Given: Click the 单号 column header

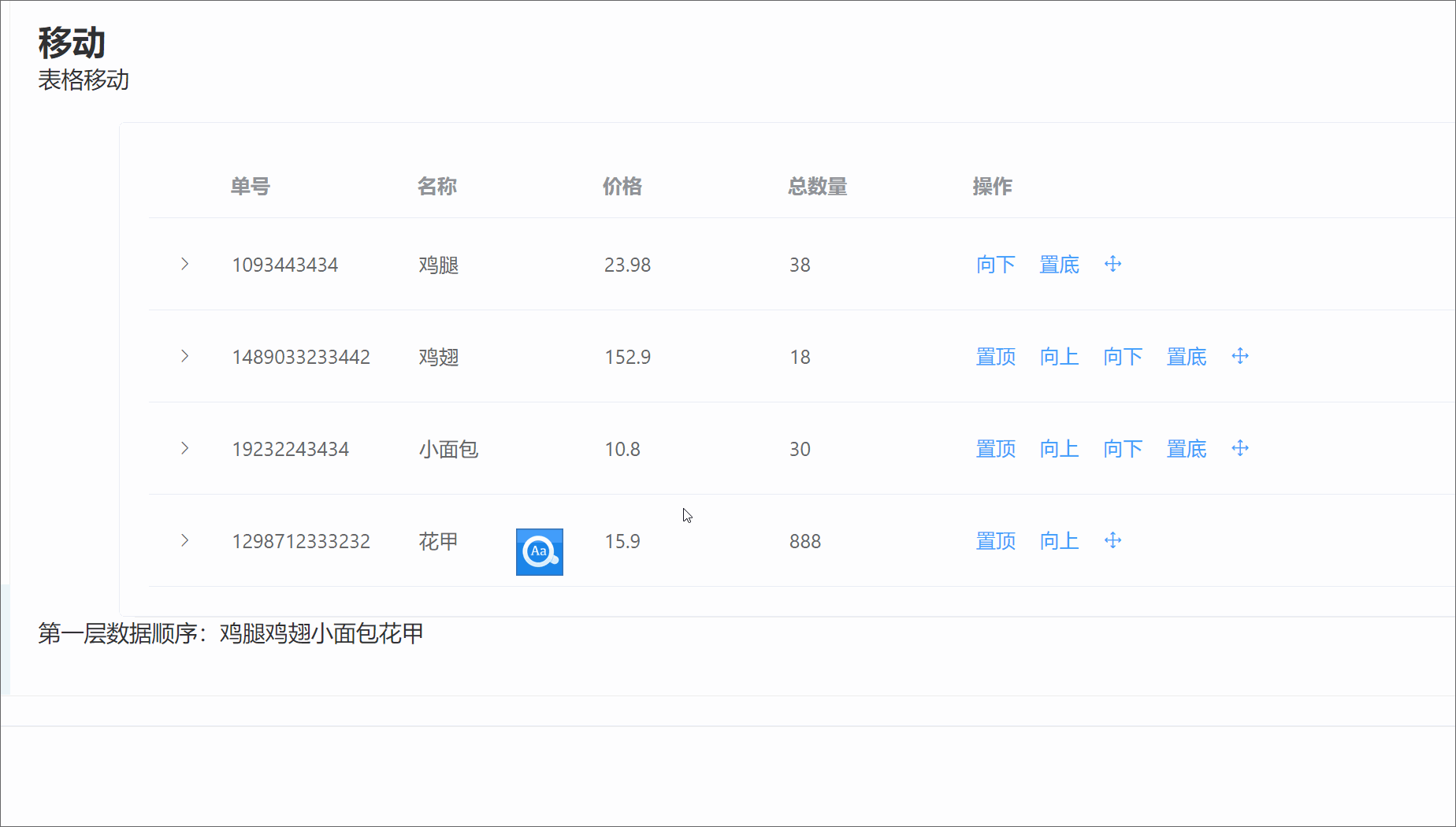Looking at the screenshot, I should [250, 187].
